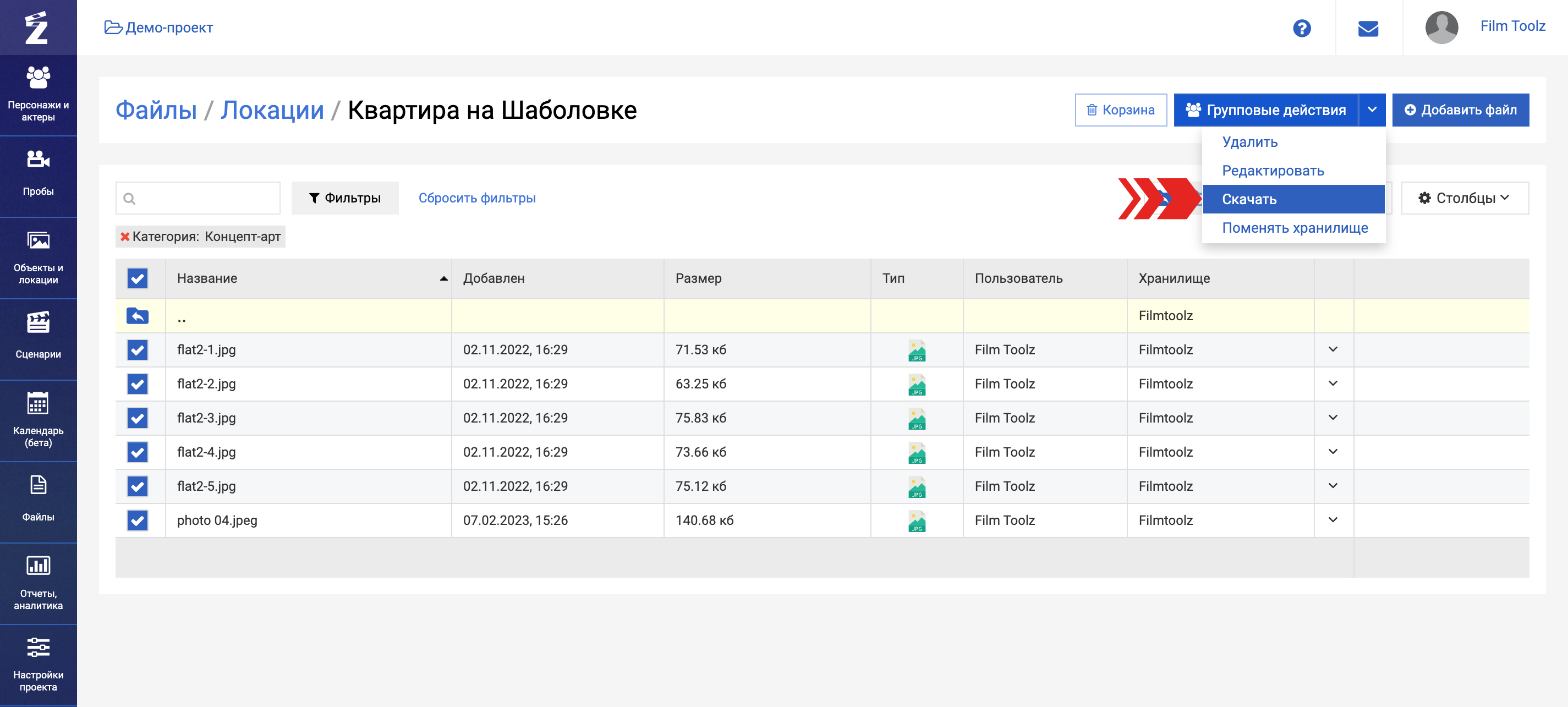Open Настройки проекта sliders icon
The height and width of the screenshot is (707, 1568).
[x=38, y=664]
